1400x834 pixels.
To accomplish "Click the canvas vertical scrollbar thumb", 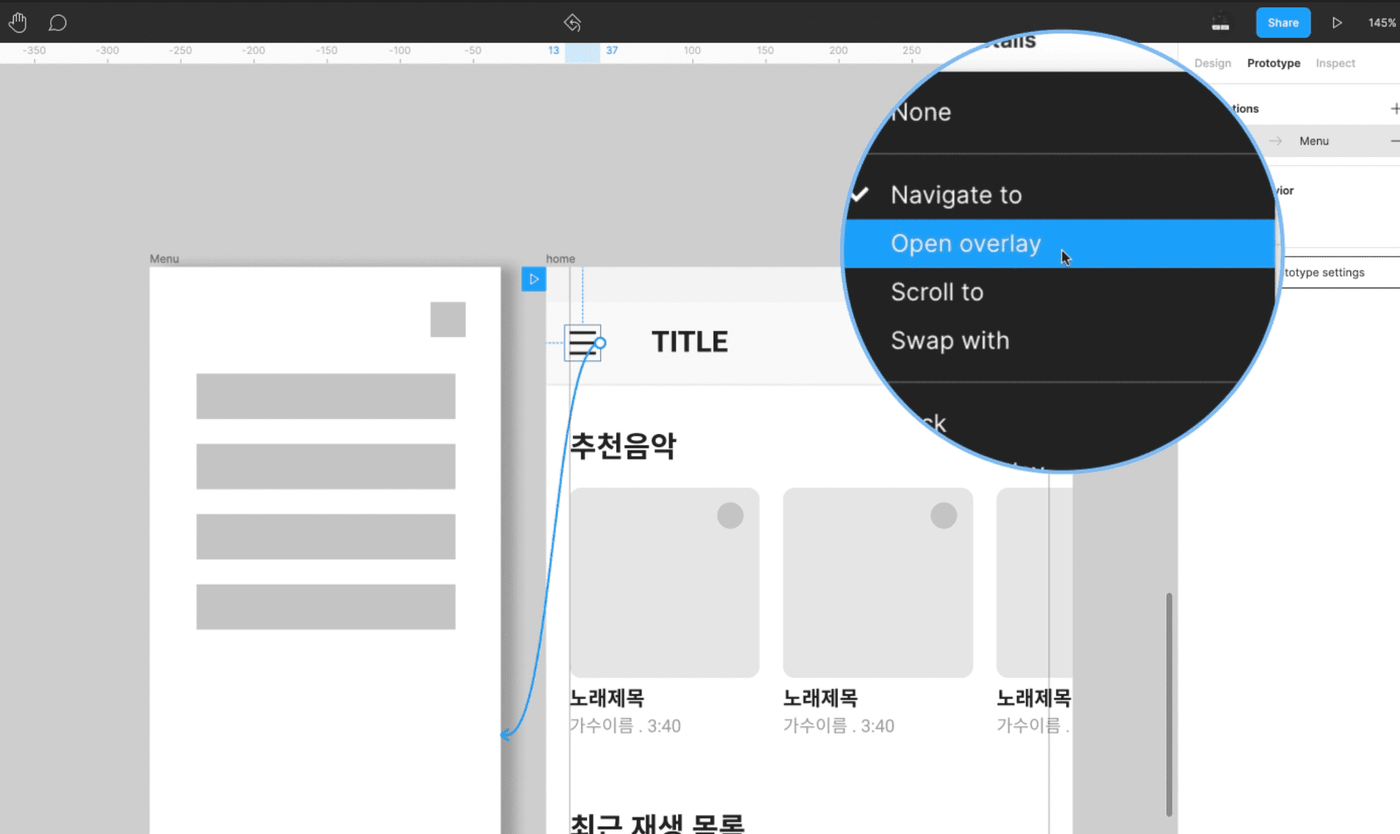I will pos(1169,704).
